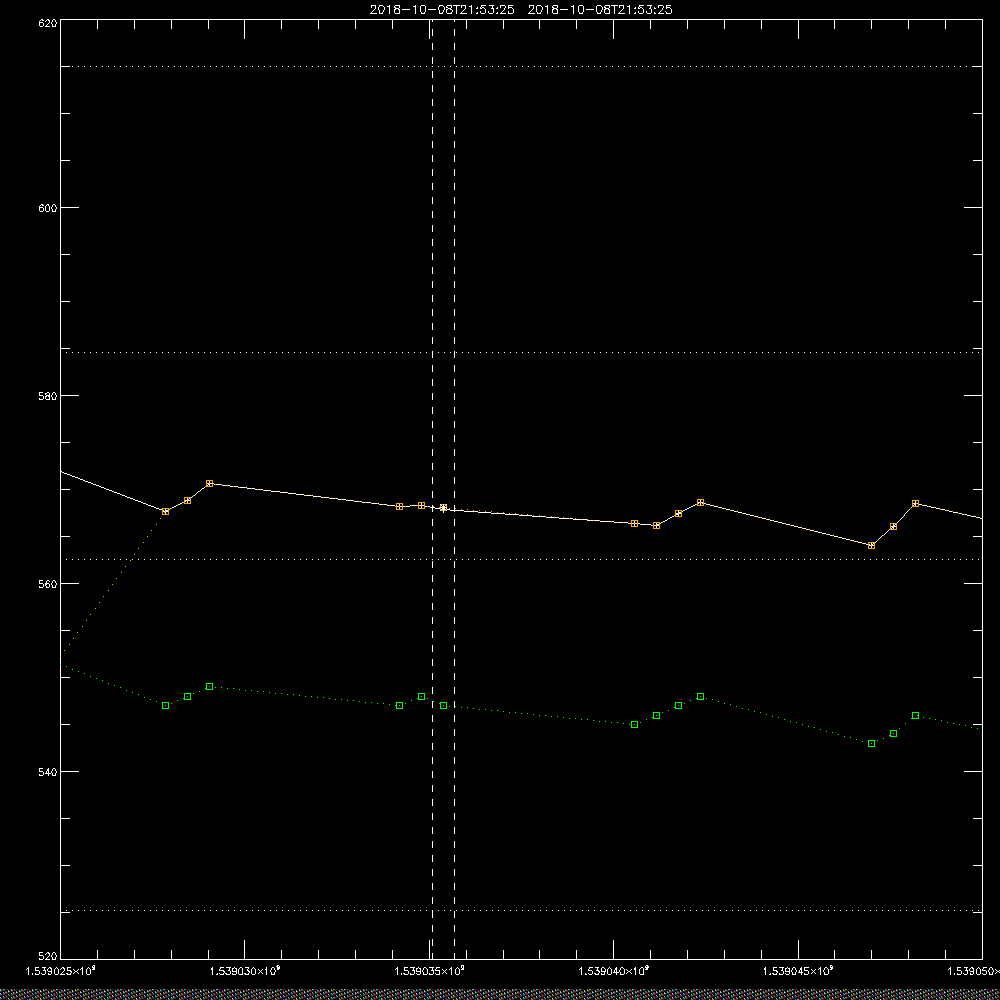Click the 1.539045×10⁹ x-axis label
This screenshot has width=1000, height=1000.
point(798,971)
